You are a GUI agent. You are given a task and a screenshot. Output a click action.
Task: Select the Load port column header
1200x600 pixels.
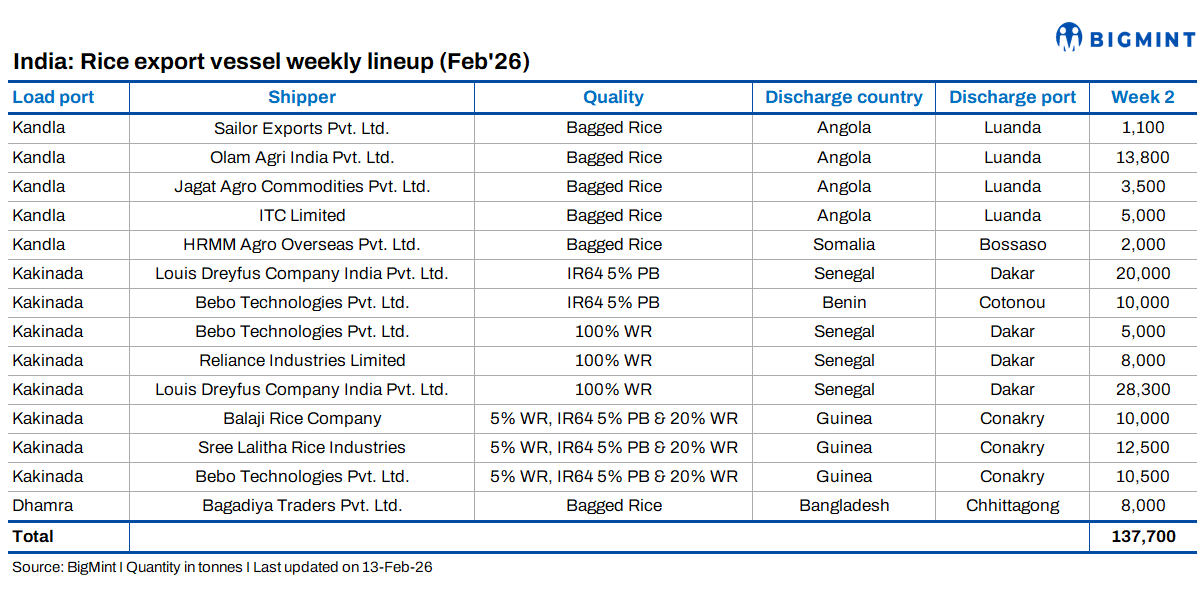(53, 97)
